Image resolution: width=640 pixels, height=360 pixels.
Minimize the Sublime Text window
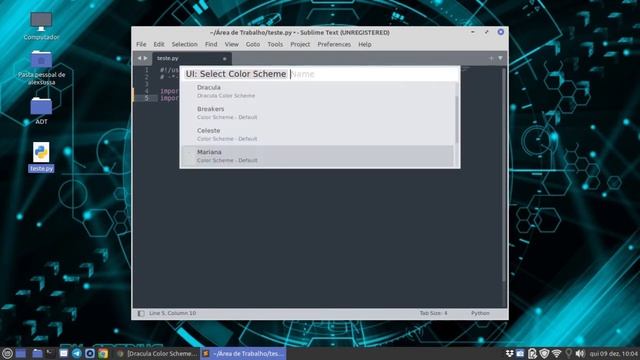[x=473, y=32]
